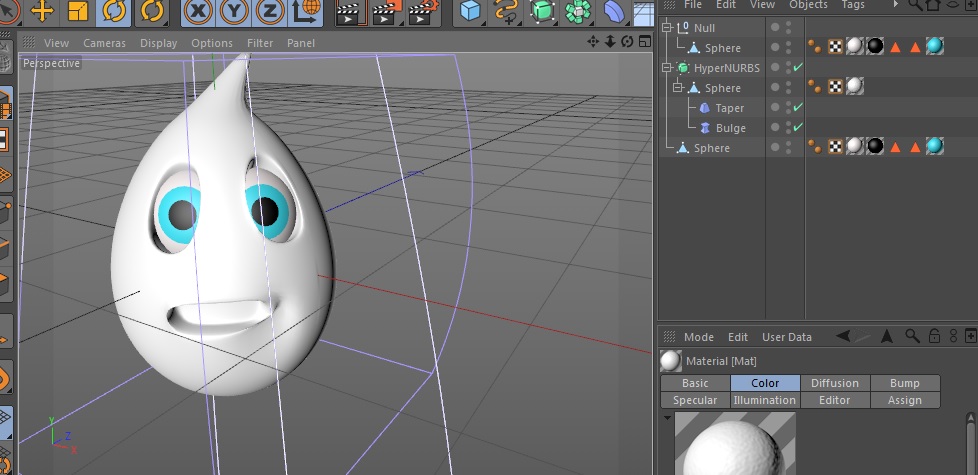Disable Bulge deformer green checkmark
Screen dimensions: 978x475
click(x=798, y=127)
